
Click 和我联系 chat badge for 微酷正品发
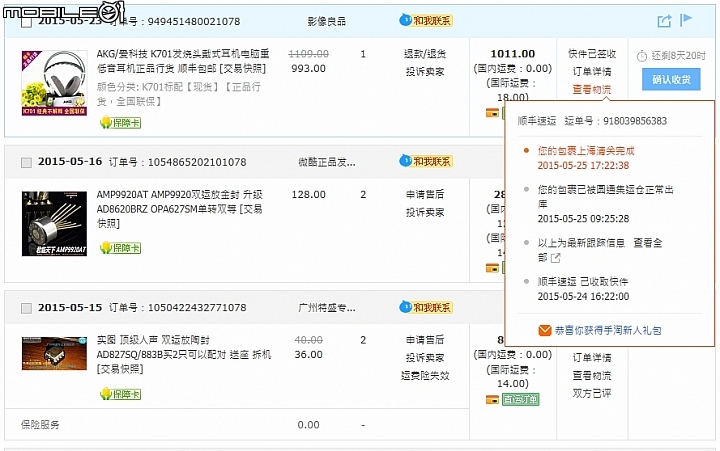426,161
